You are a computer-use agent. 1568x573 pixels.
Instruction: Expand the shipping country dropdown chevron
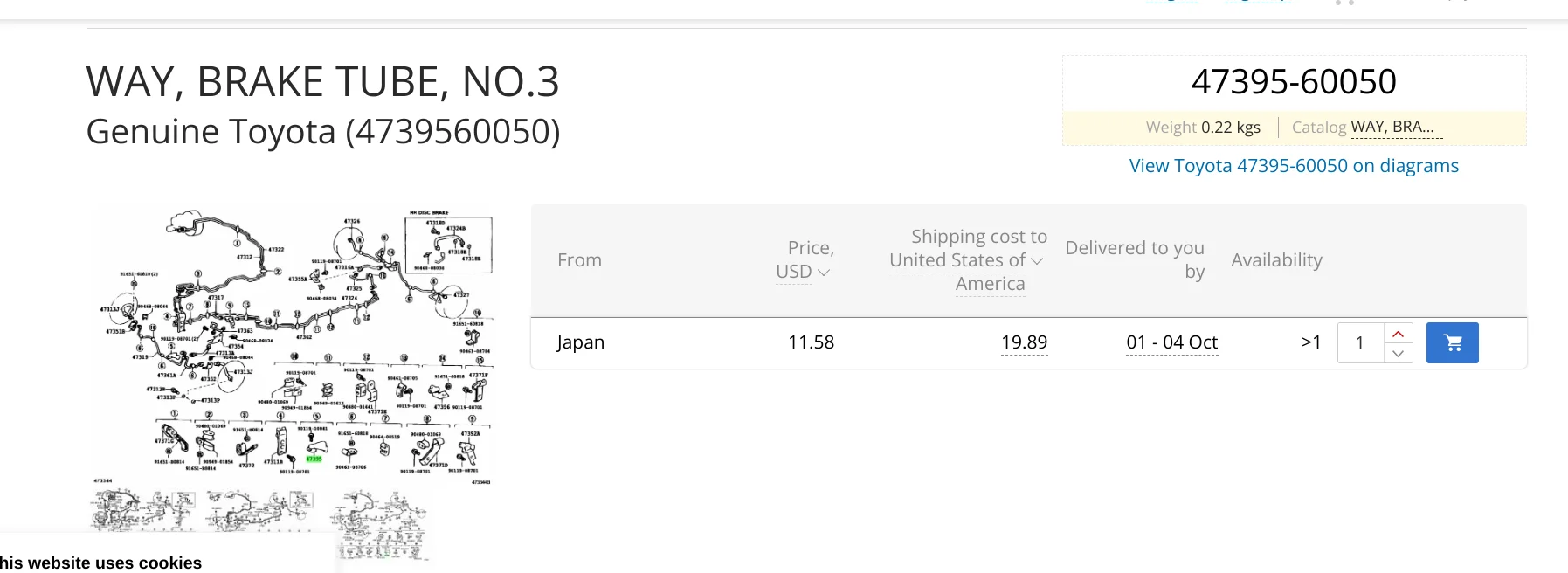pyautogui.click(x=1037, y=260)
